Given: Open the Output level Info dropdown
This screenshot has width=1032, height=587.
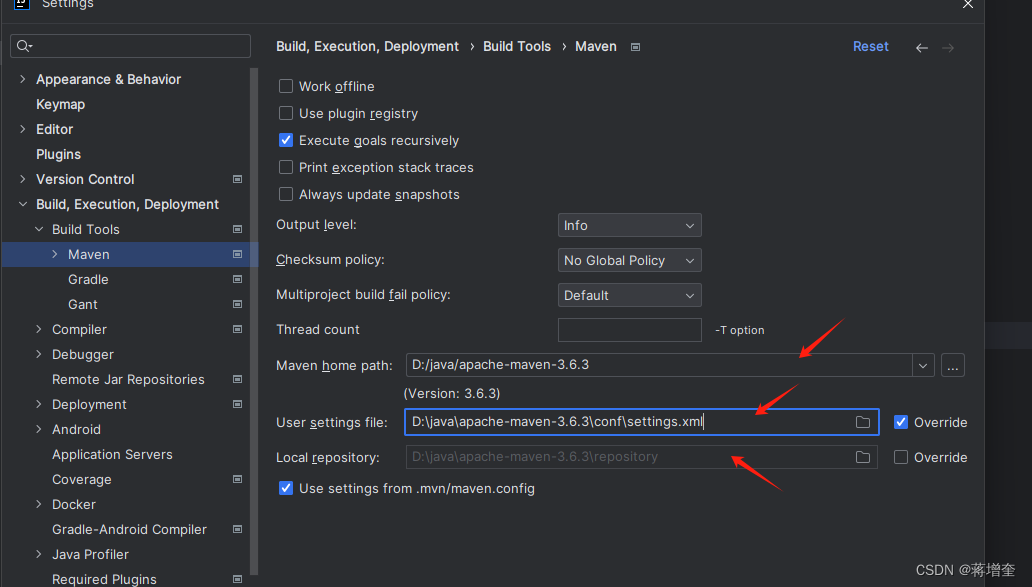Looking at the screenshot, I should 629,225.
